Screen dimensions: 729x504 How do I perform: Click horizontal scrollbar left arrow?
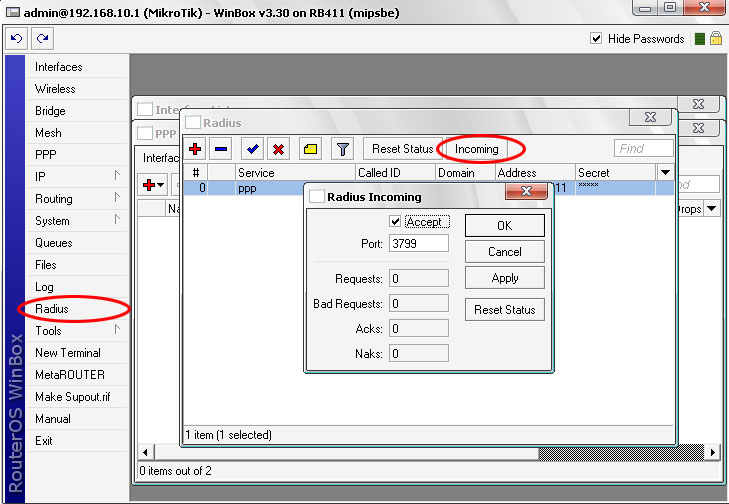(x=146, y=452)
